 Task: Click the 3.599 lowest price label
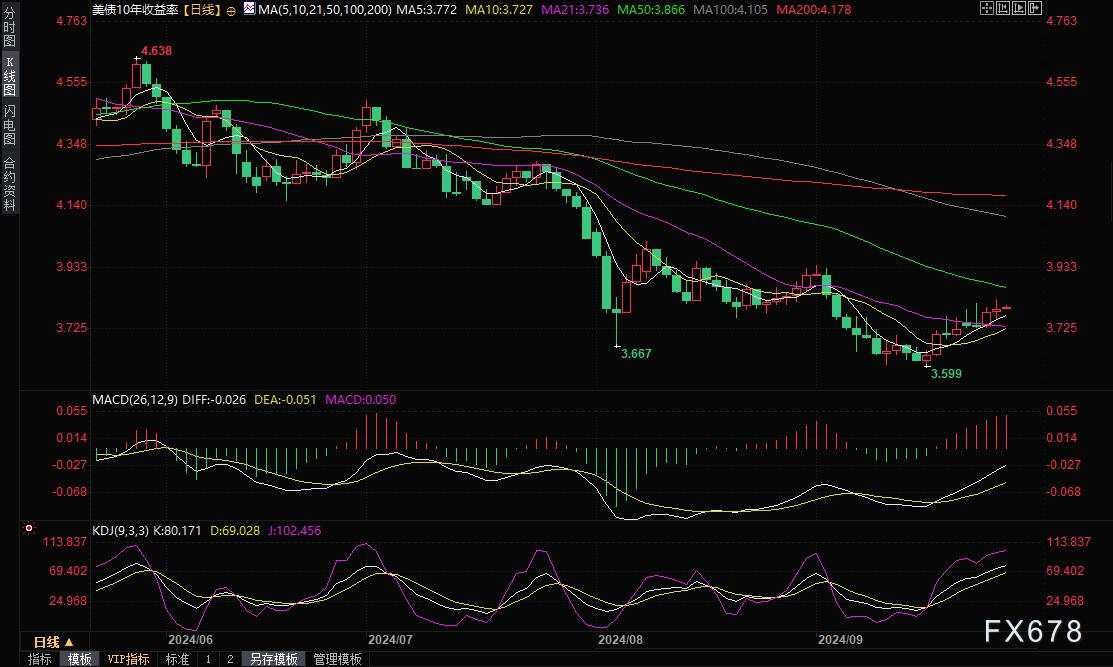(946, 373)
